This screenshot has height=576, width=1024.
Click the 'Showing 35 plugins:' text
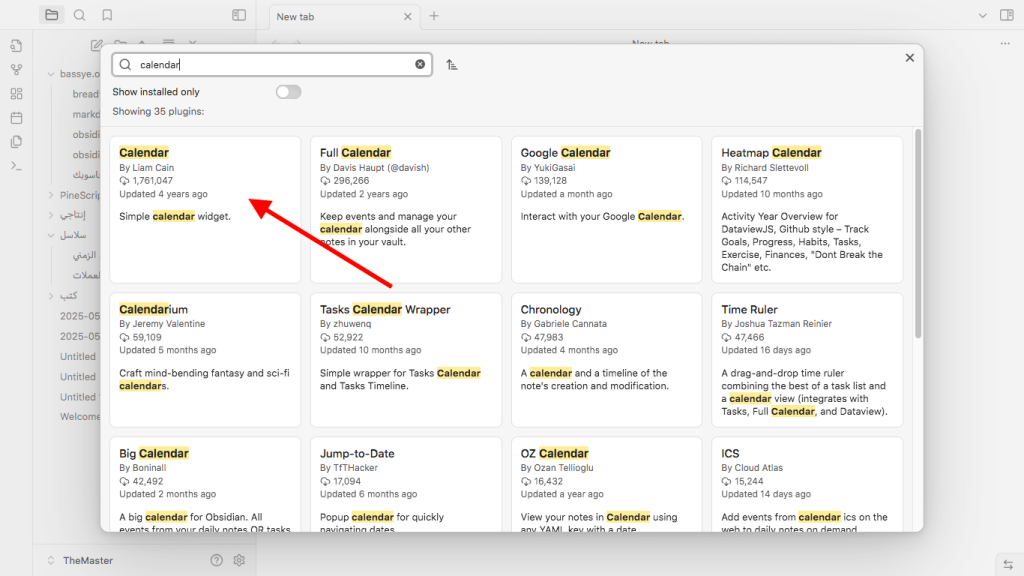click(x=158, y=112)
